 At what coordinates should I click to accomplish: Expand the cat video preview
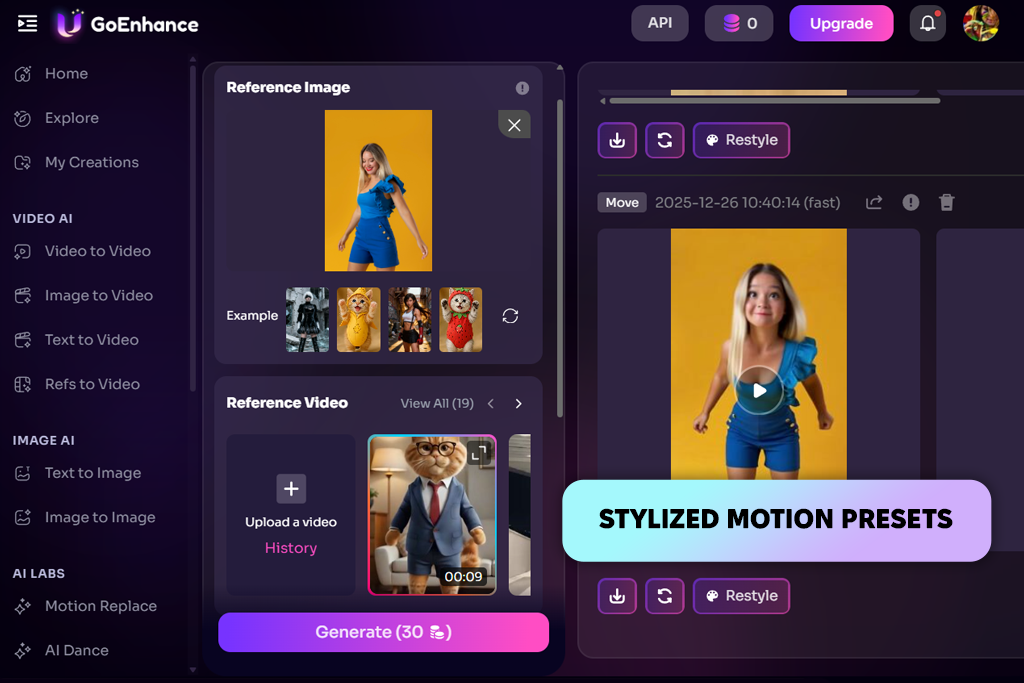coord(479,453)
